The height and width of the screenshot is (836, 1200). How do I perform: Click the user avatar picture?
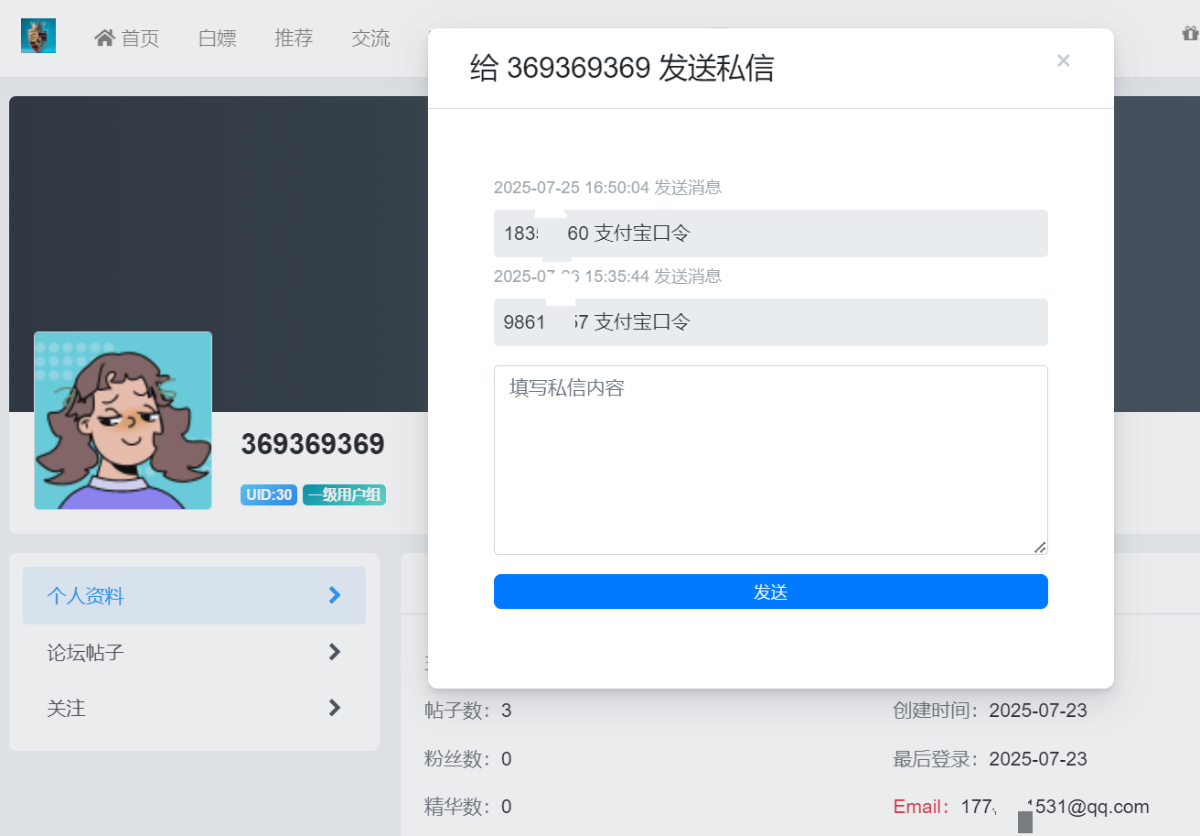123,420
